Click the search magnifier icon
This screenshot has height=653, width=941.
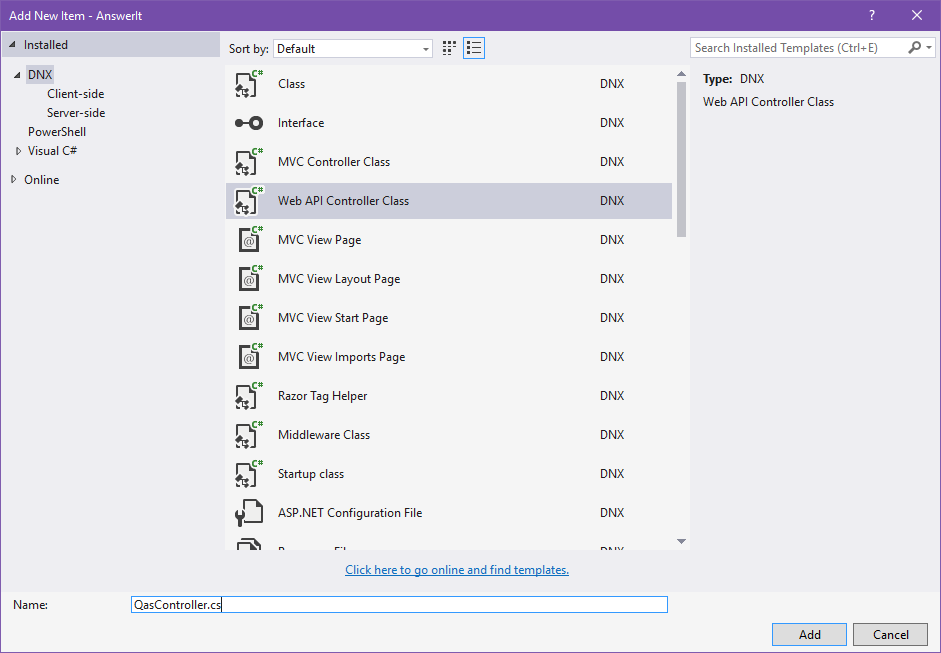pyautogui.click(x=915, y=47)
